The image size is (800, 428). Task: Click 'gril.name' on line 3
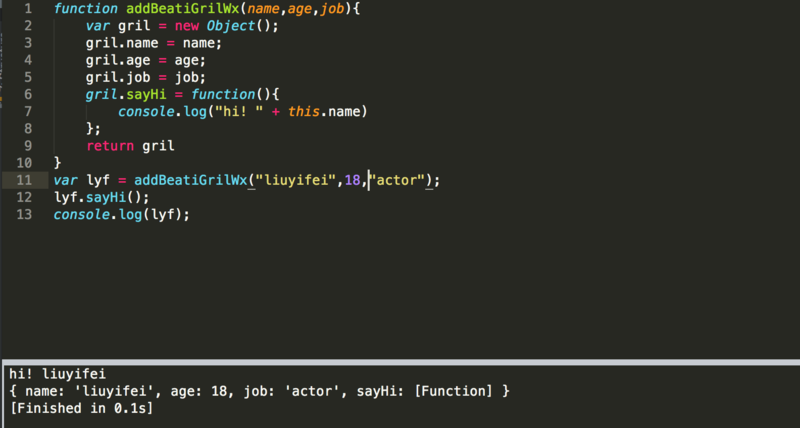point(122,43)
